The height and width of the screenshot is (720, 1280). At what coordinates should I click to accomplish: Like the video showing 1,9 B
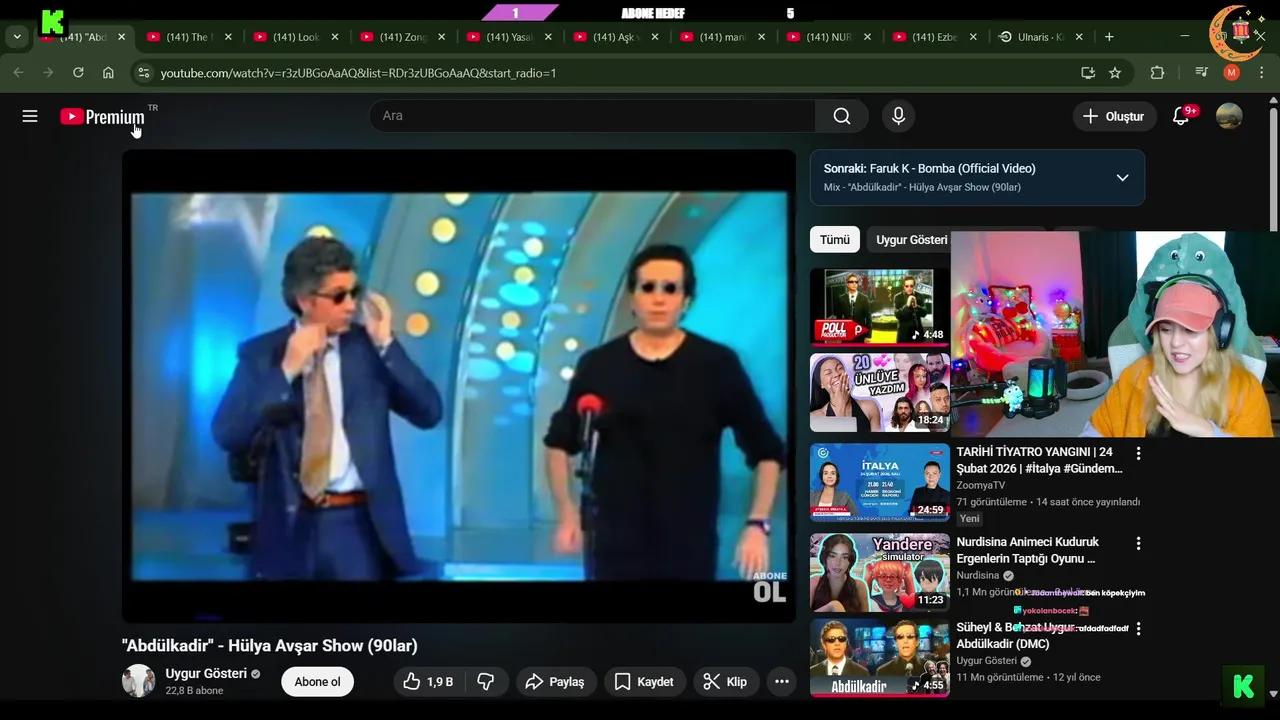pos(428,682)
